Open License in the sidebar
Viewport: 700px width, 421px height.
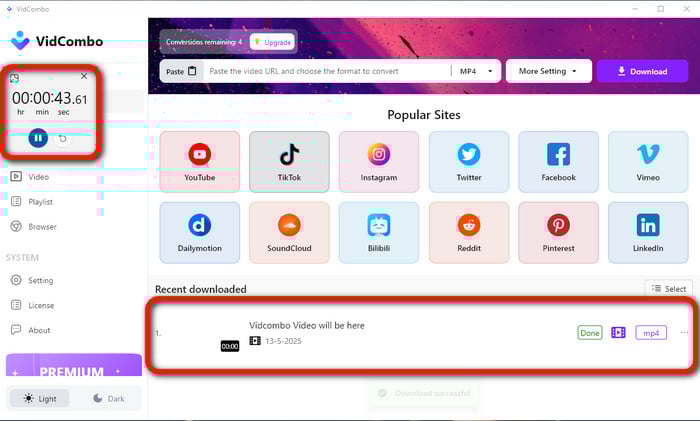pyautogui.click(x=33, y=305)
